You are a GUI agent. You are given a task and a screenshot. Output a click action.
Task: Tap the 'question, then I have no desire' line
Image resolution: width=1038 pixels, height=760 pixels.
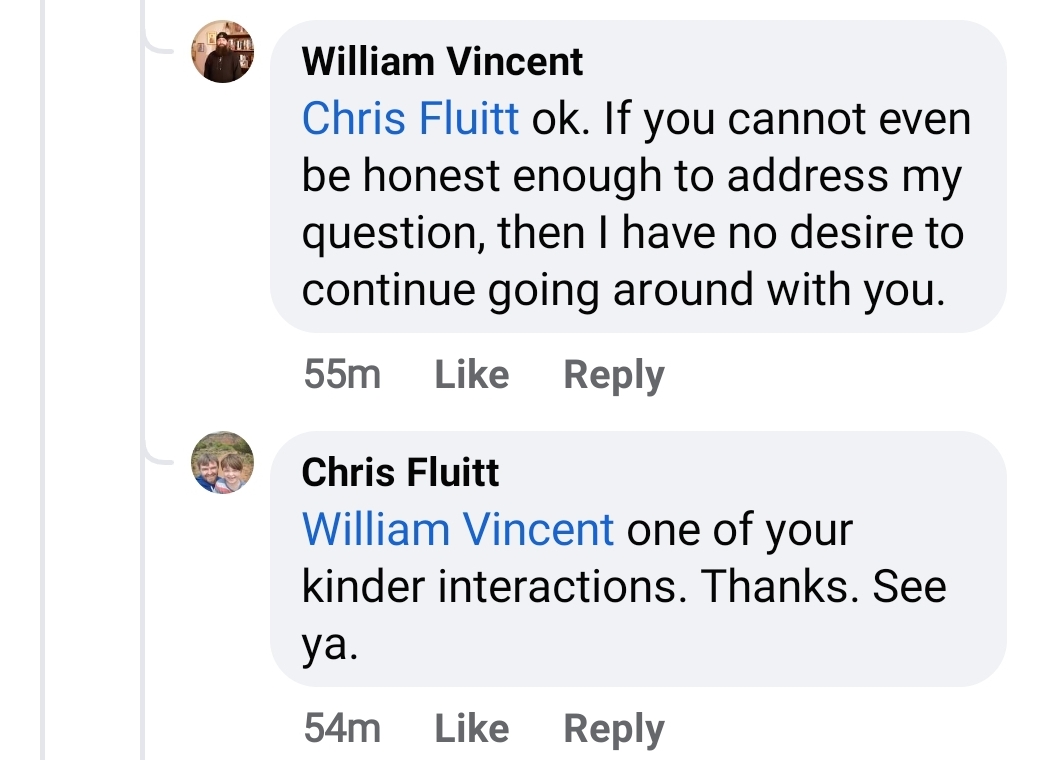point(632,233)
